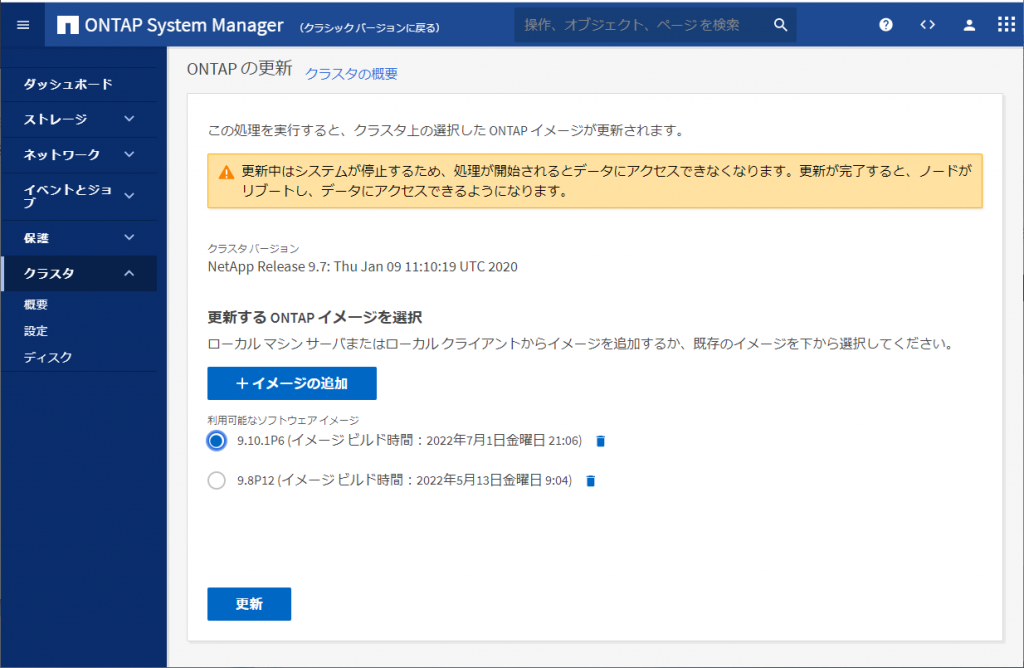Viewport: 1024px width, 668px height.
Task: Select the 9.8P12 image radio button
Action: pyautogui.click(x=217, y=481)
